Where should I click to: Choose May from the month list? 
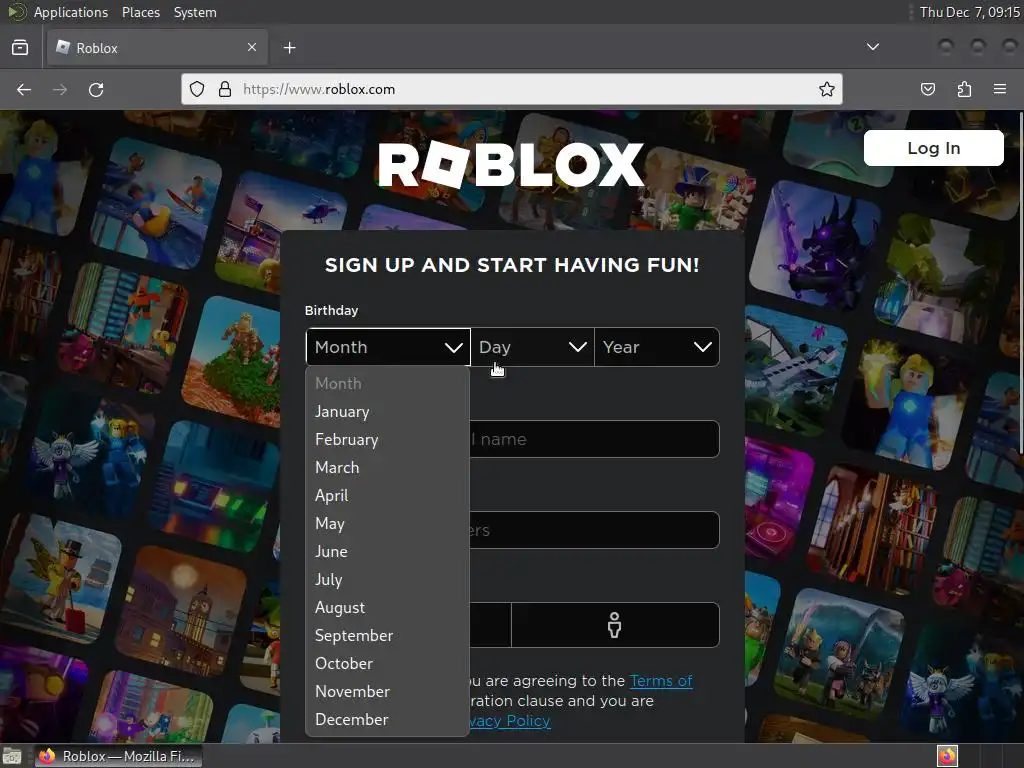tap(387, 524)
